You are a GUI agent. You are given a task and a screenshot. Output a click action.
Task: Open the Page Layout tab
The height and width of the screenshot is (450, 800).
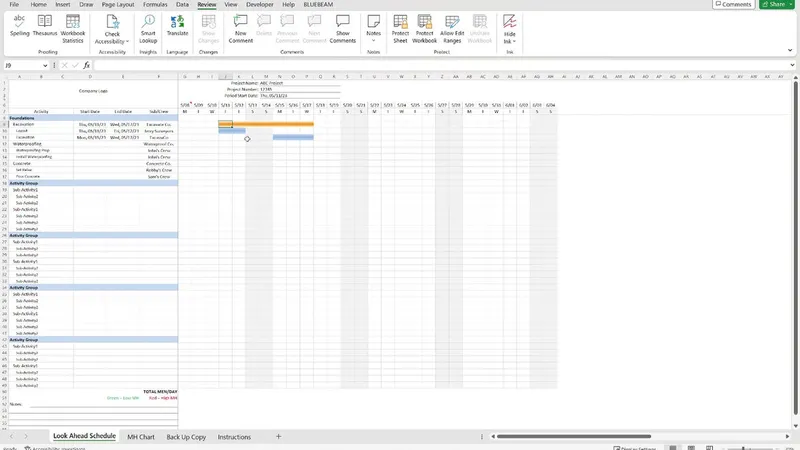118,4
